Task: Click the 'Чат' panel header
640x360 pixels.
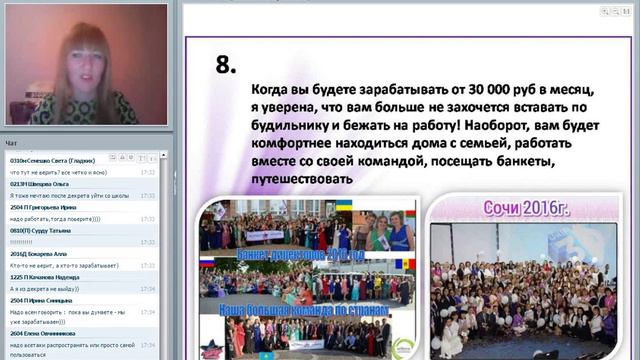Action: coord(11,143)
